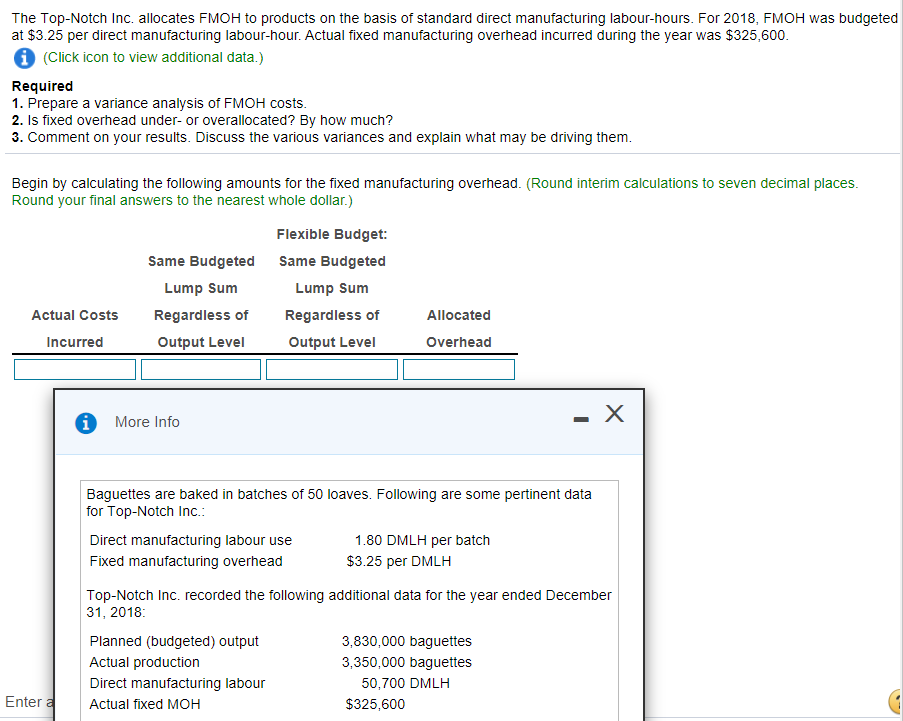Viewport: 903px width, 721px height.
Task: Click the second Same Budgeted Lump Sum field
Action: point(331,368)
